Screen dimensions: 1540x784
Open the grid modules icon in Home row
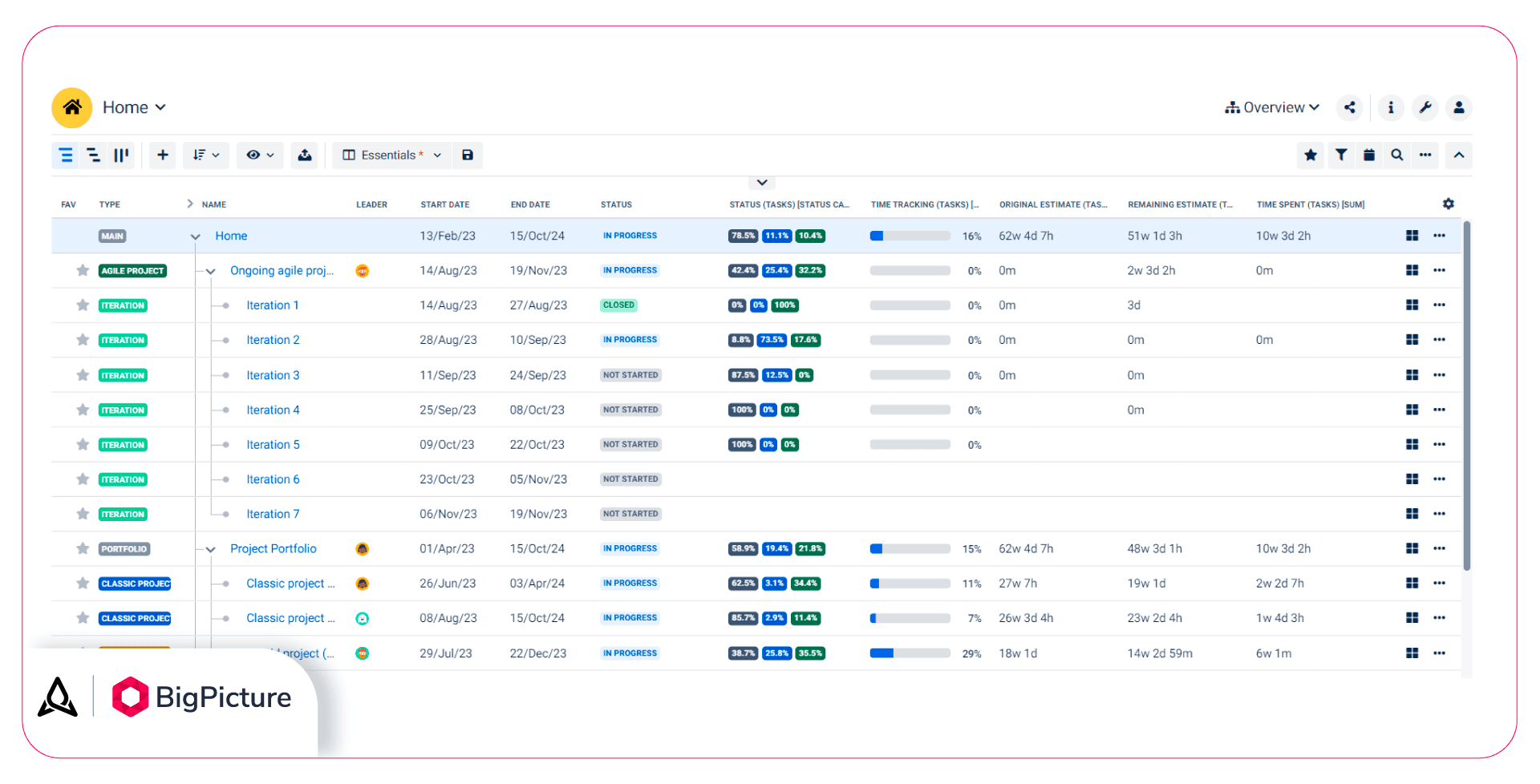(x=1412, y=236)
